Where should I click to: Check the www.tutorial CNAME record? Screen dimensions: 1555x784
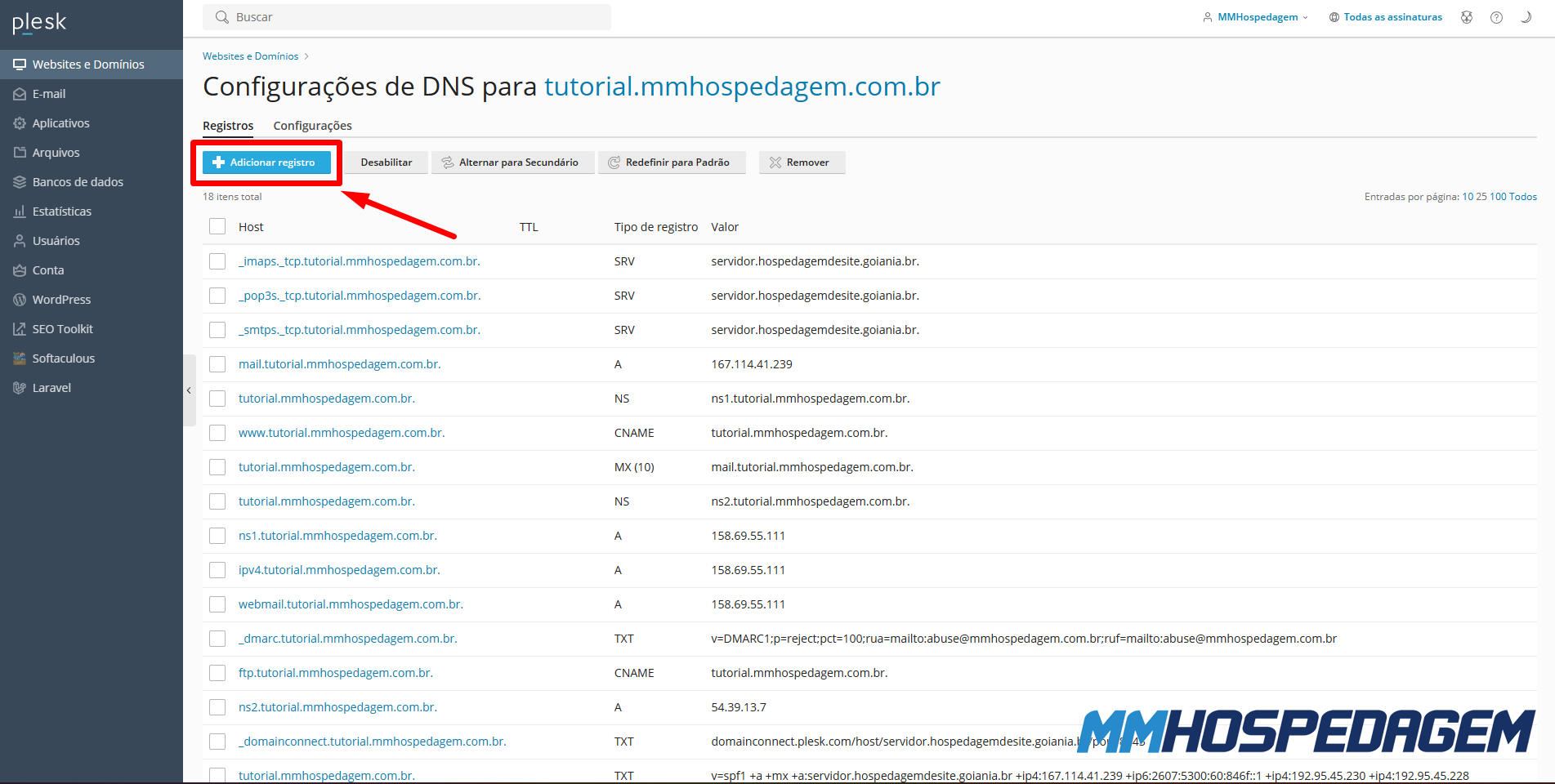coord(217,433)
